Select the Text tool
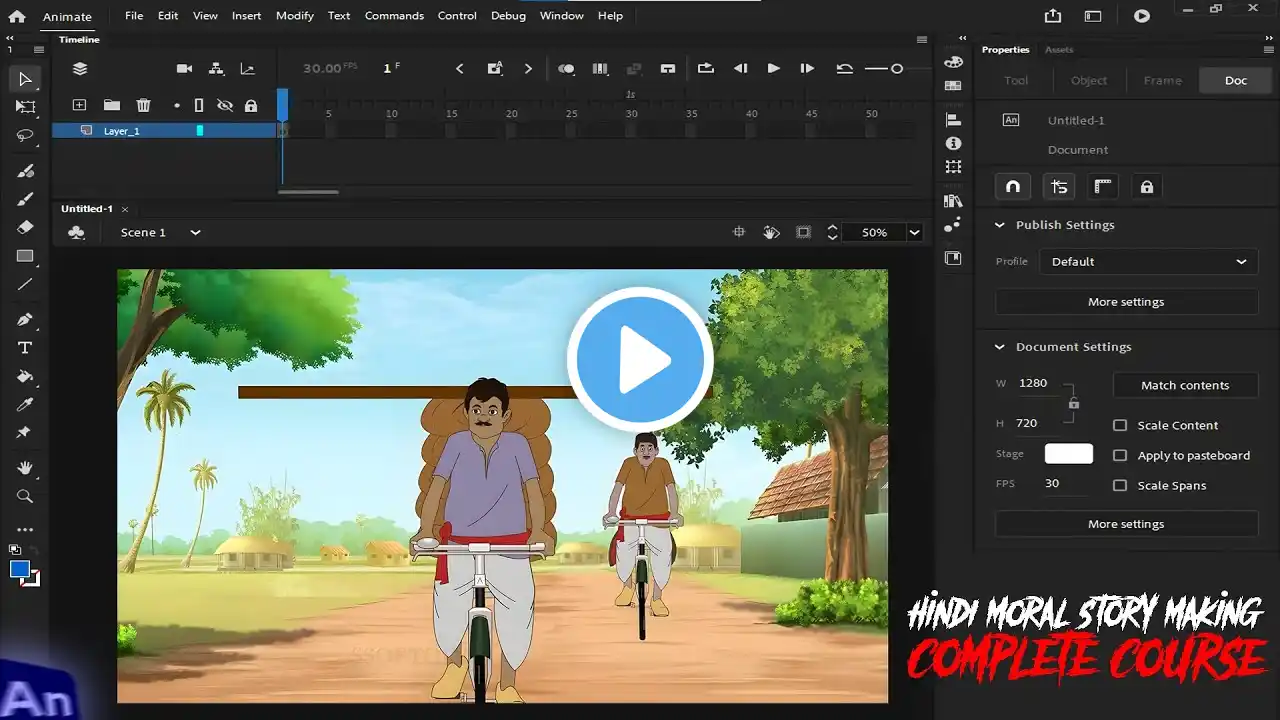 coord(25,348)
